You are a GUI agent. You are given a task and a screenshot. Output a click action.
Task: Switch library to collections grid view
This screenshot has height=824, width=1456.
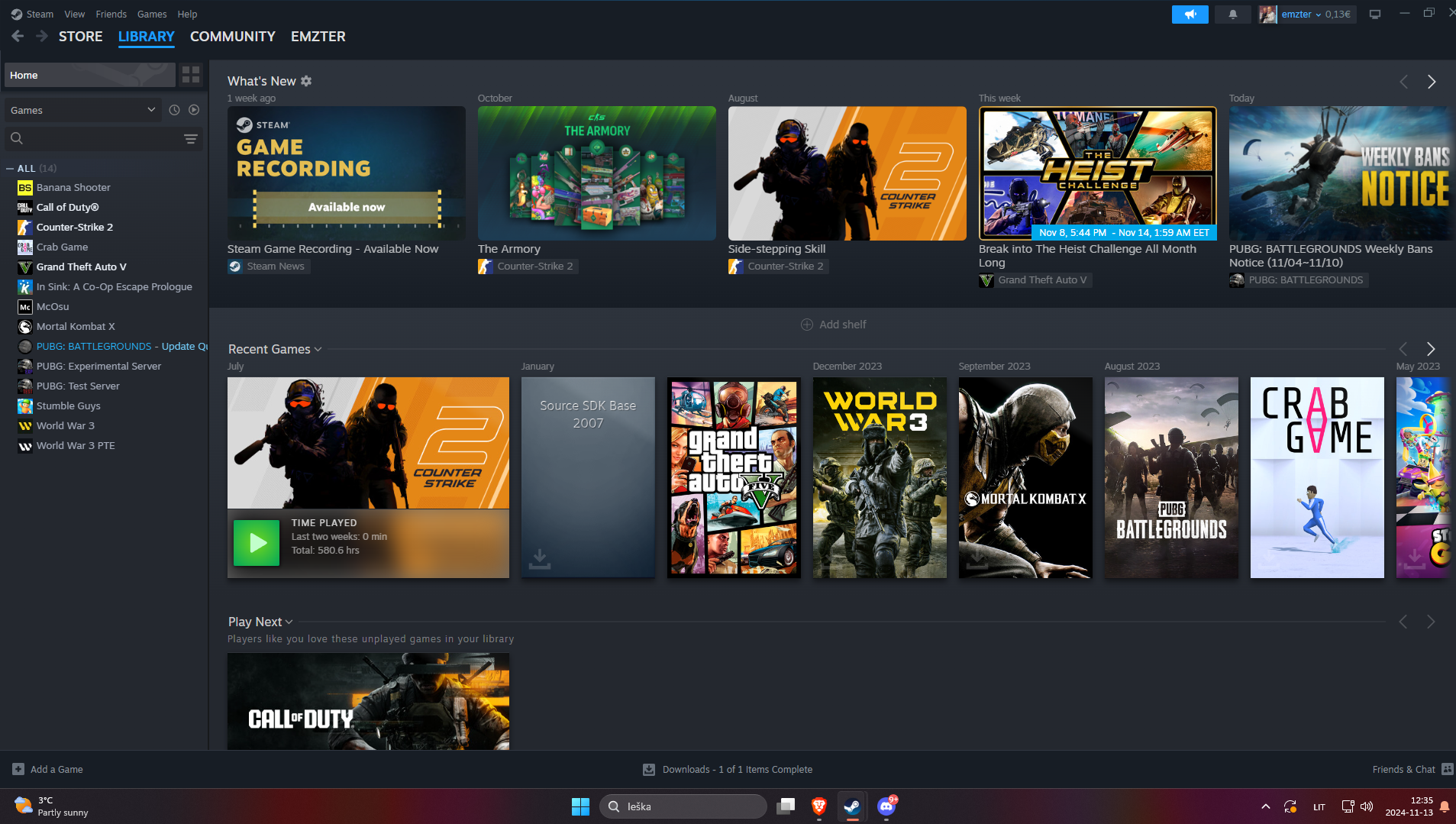pos(191,75)
